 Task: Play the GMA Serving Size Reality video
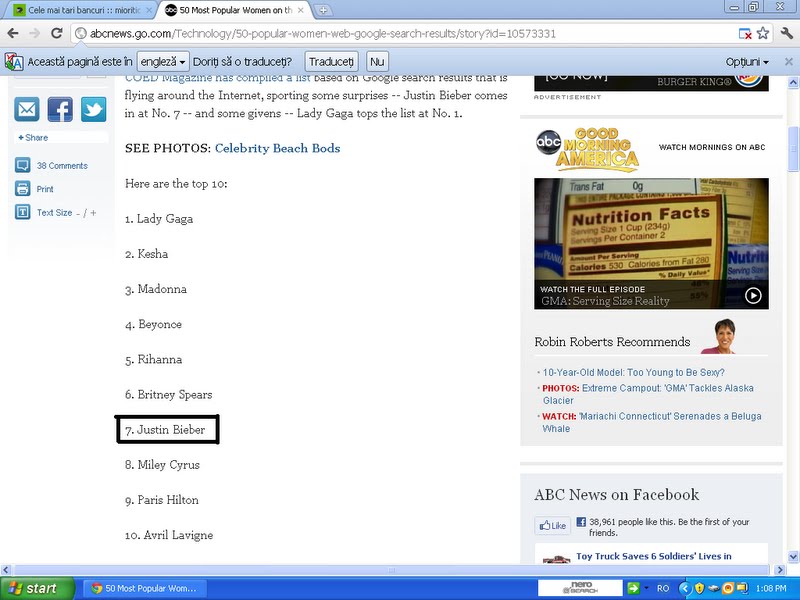(753, 295)
